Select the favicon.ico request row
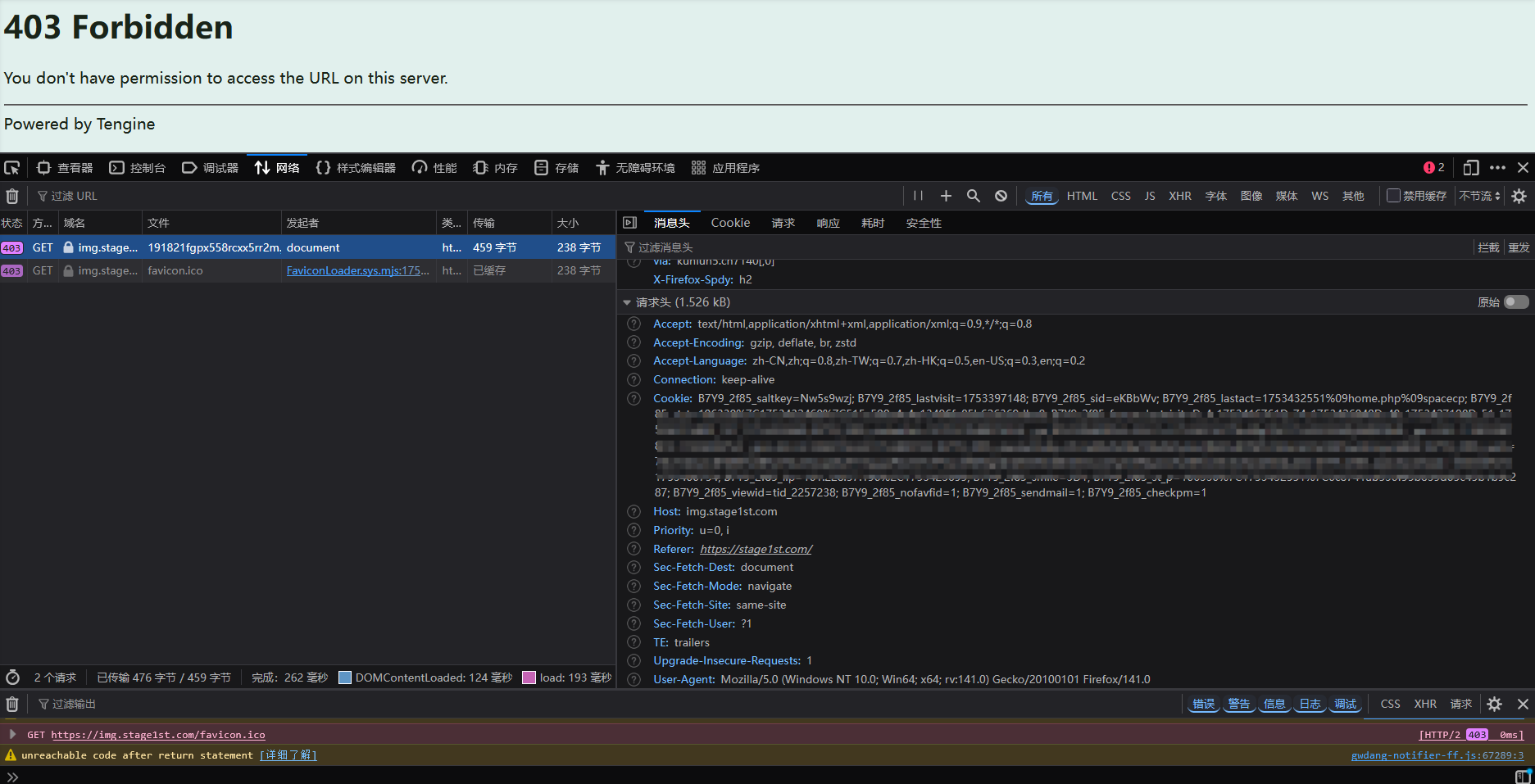1535x784 pixels. point(307,270)
